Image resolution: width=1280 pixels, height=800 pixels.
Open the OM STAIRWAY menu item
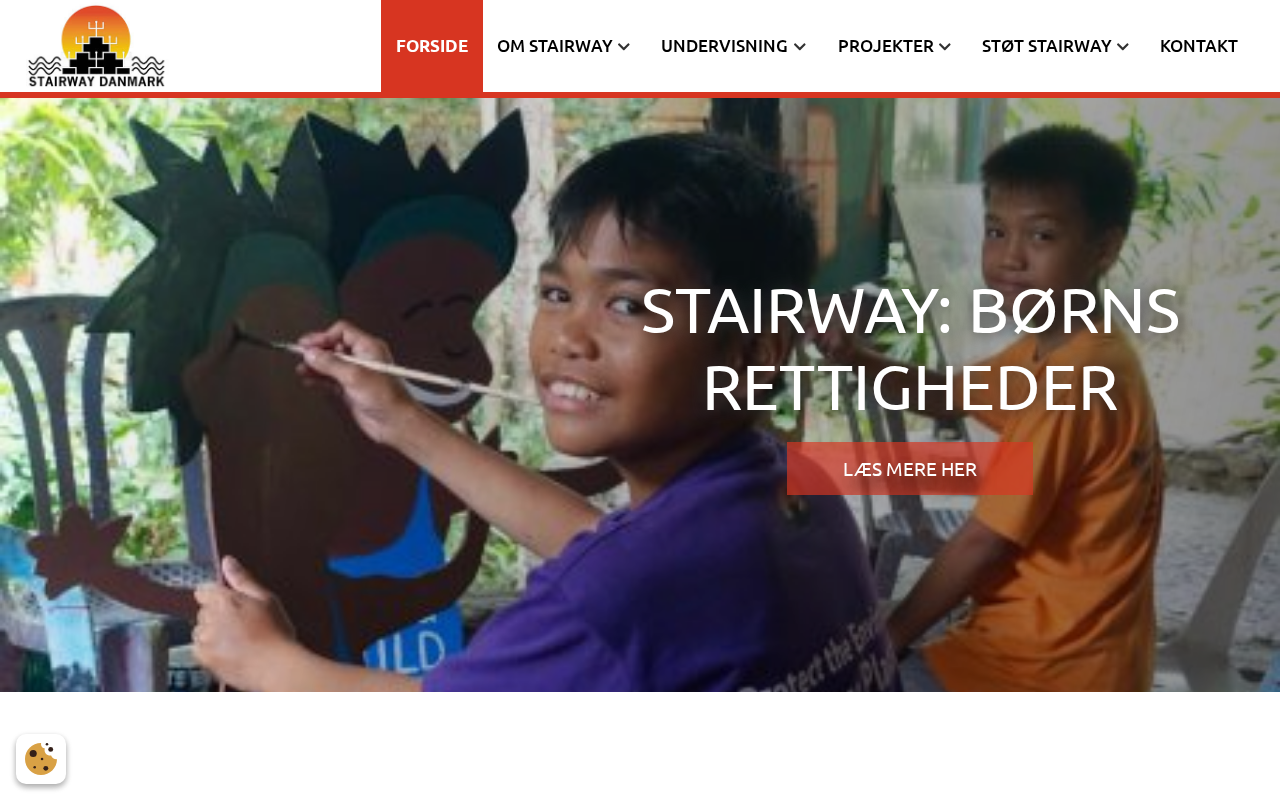[555, 46]
